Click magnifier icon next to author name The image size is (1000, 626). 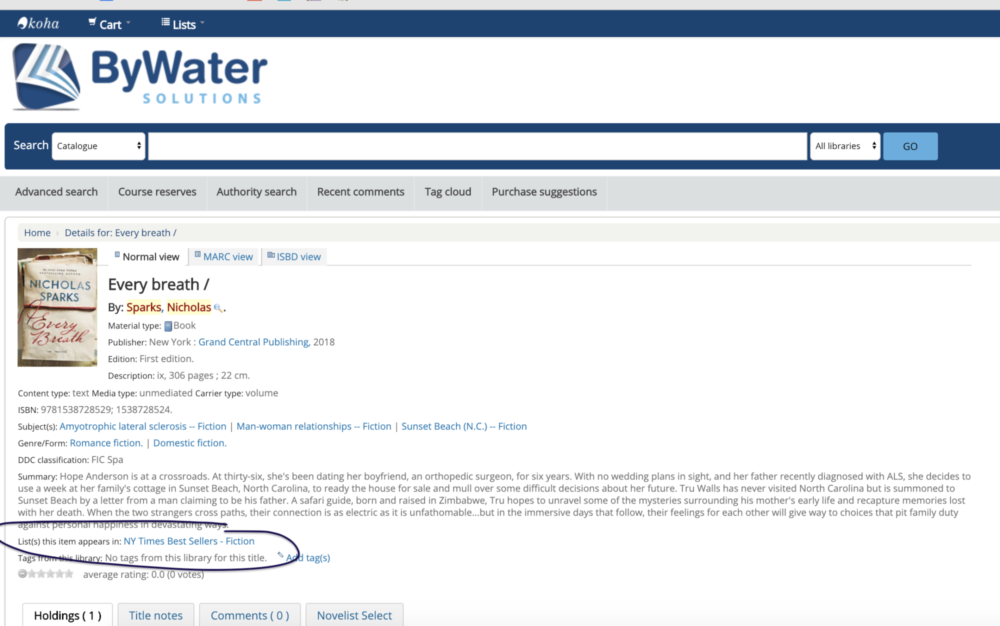218,309
